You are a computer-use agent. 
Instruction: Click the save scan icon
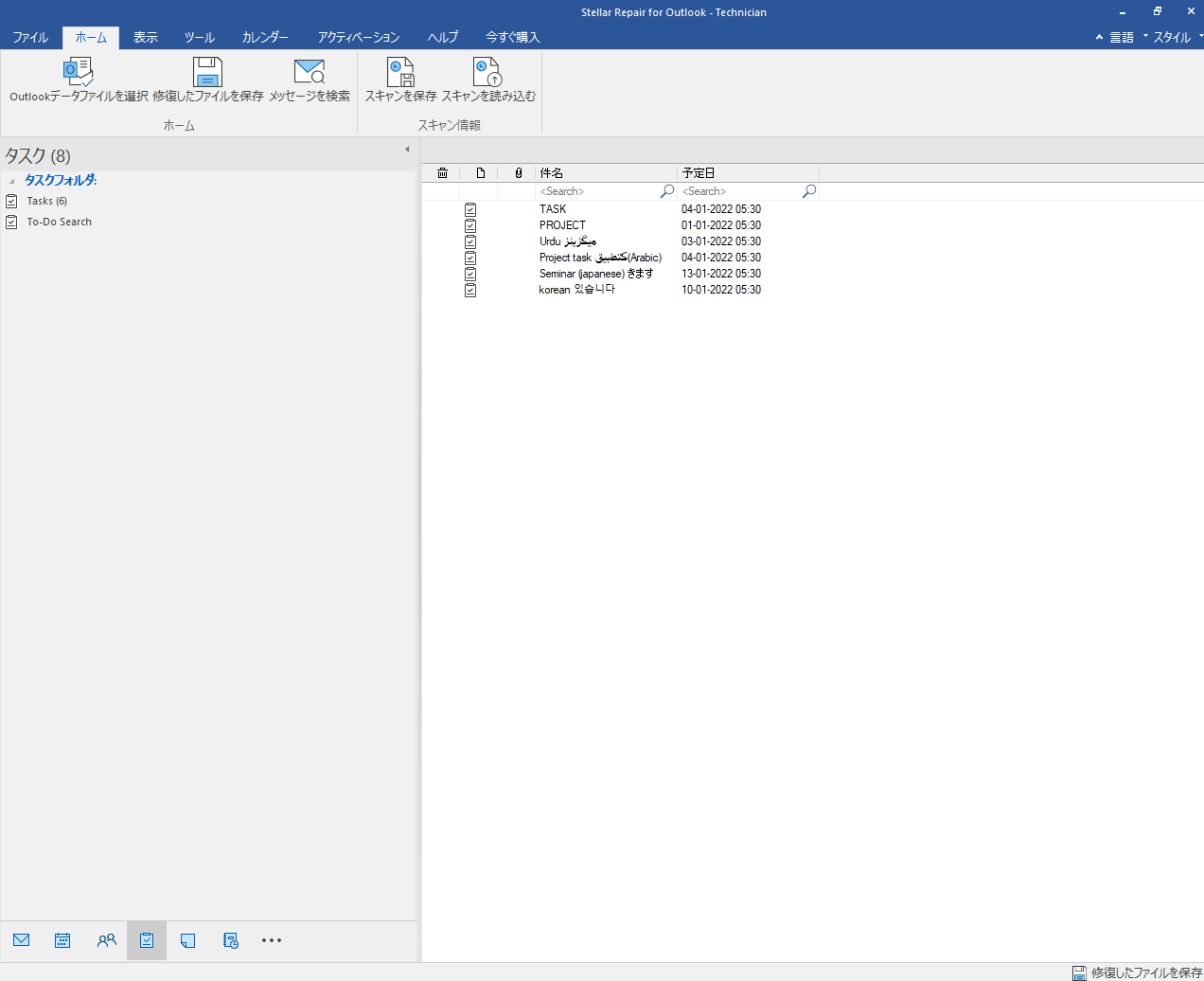[x=400, y=72]
